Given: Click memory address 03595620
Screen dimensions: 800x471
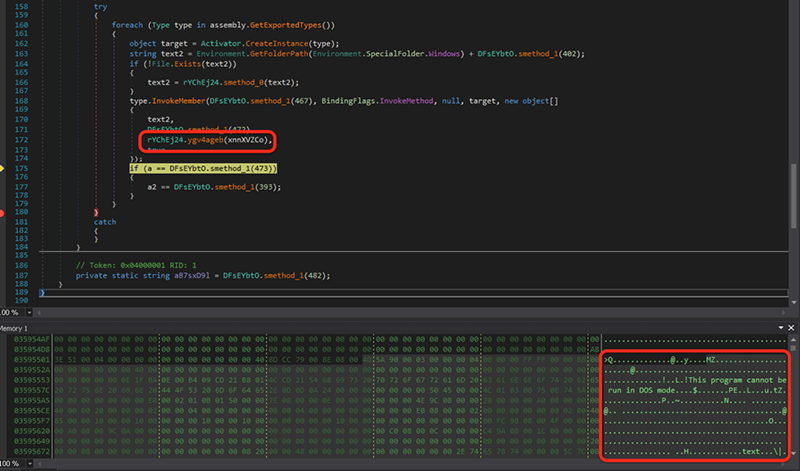Looking at the screenshot, I should [x=32, y=431].
